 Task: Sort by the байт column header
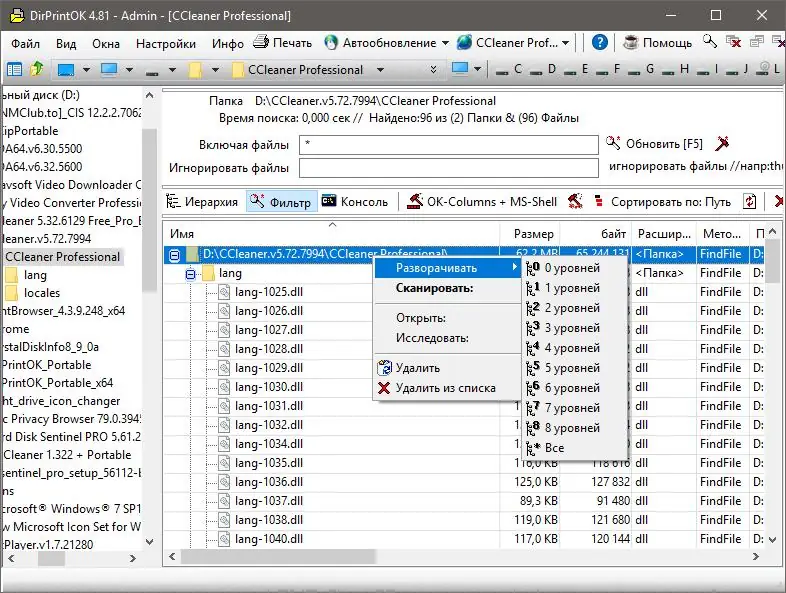click(596, 234)
